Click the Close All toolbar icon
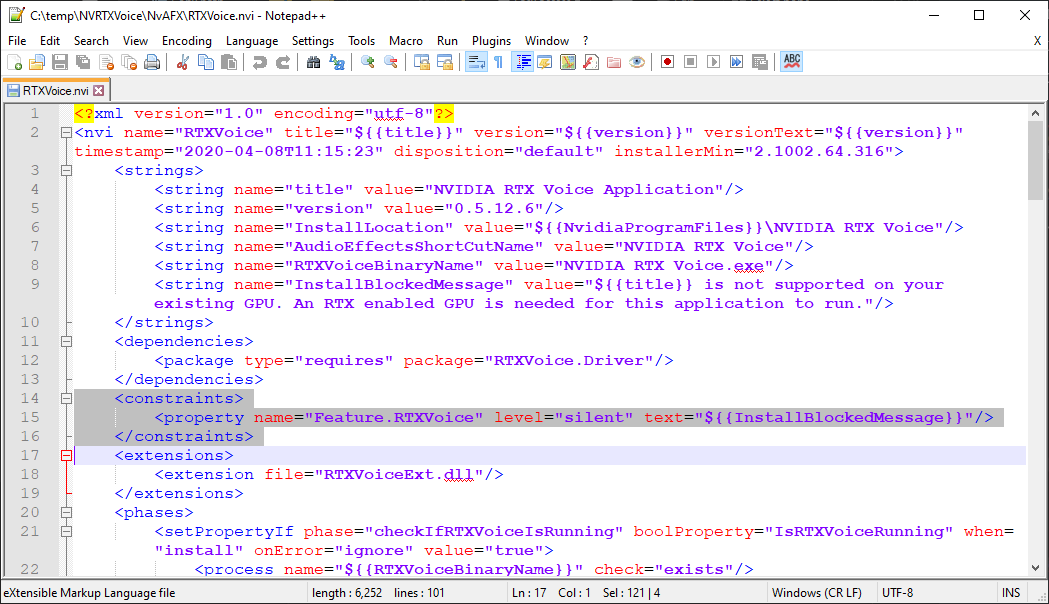 pyautogui.click(x=129, y=62)
